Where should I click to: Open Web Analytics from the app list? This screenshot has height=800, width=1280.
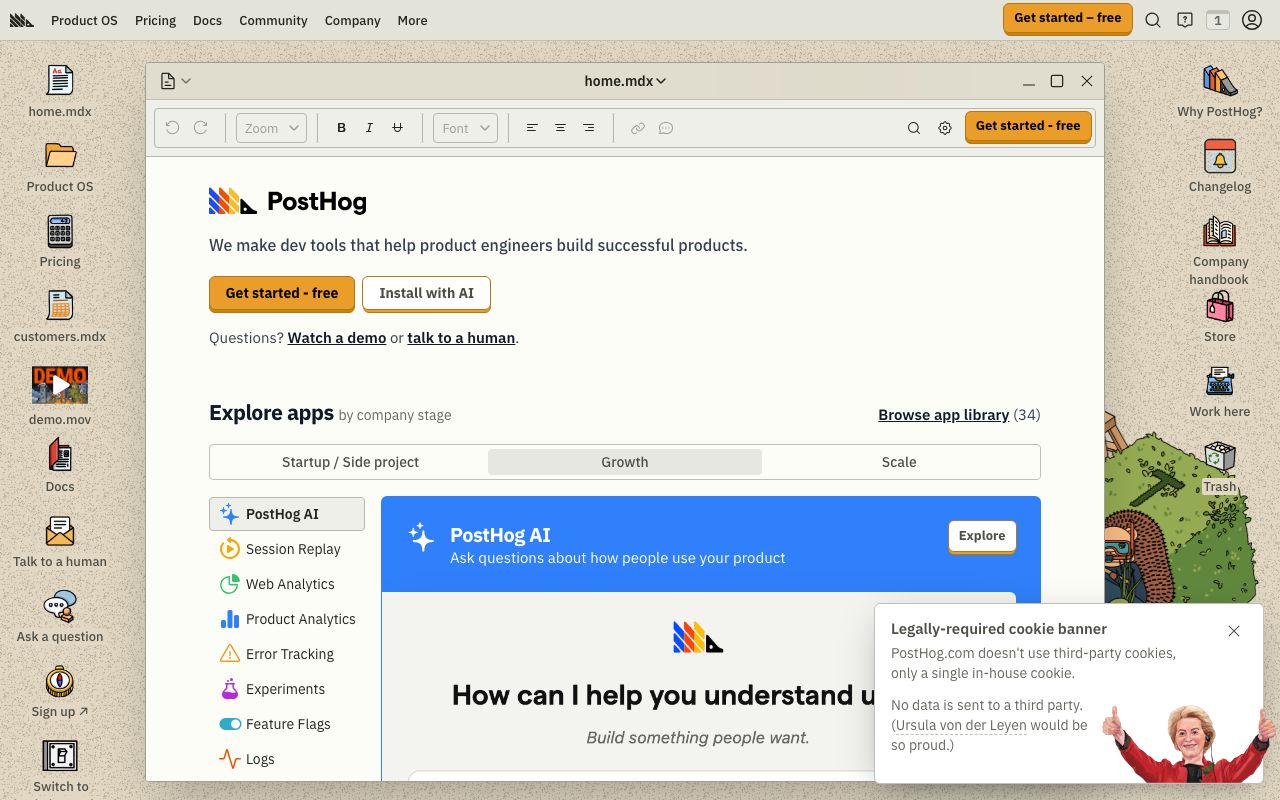(289, 584)
